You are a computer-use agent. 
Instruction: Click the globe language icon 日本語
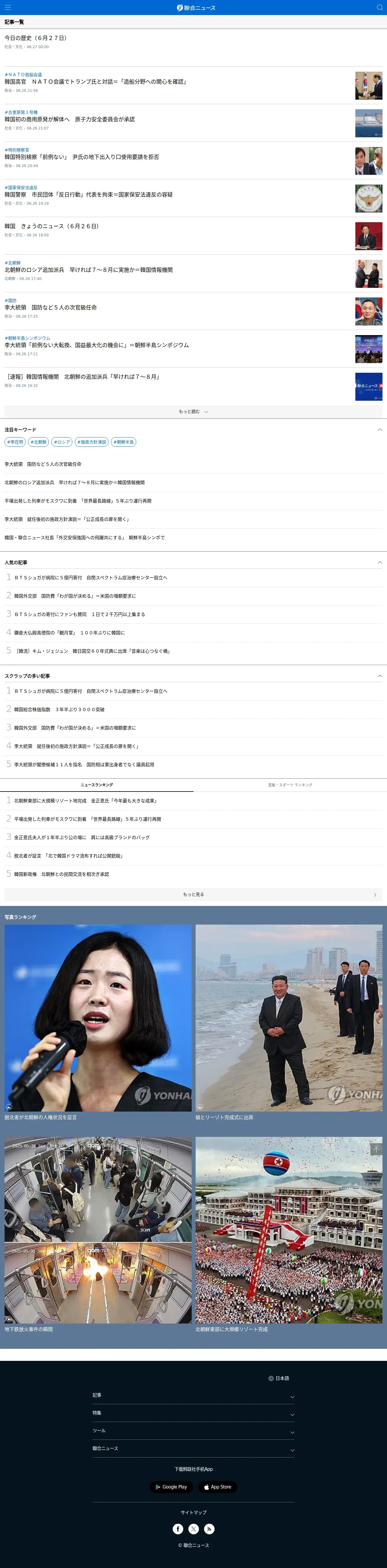click(278, 1378)
